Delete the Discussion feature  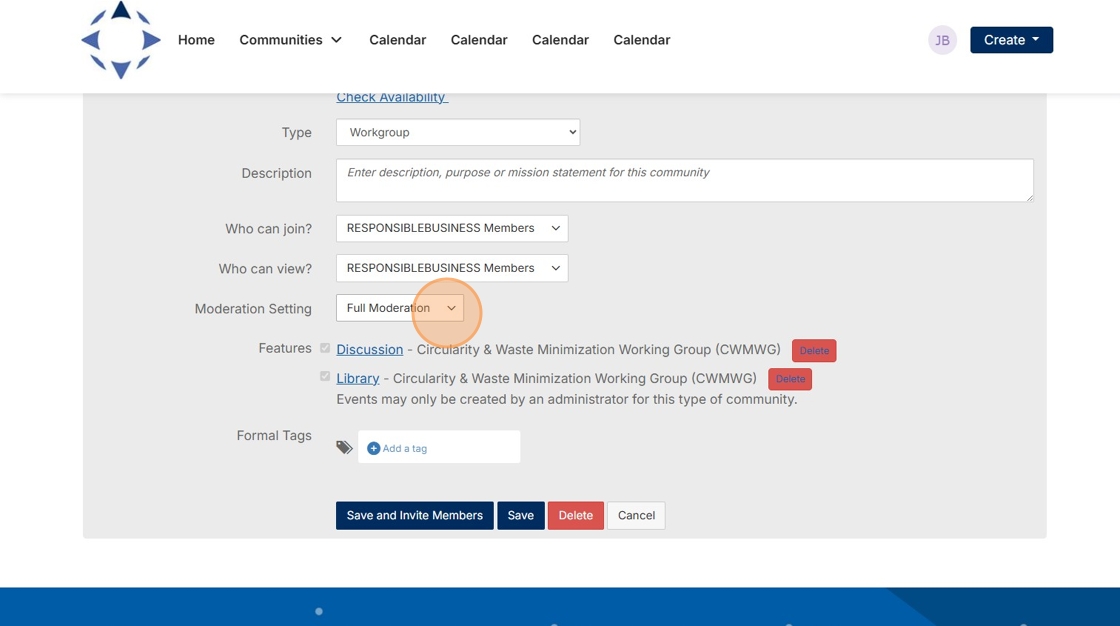(x=814, y=351)
